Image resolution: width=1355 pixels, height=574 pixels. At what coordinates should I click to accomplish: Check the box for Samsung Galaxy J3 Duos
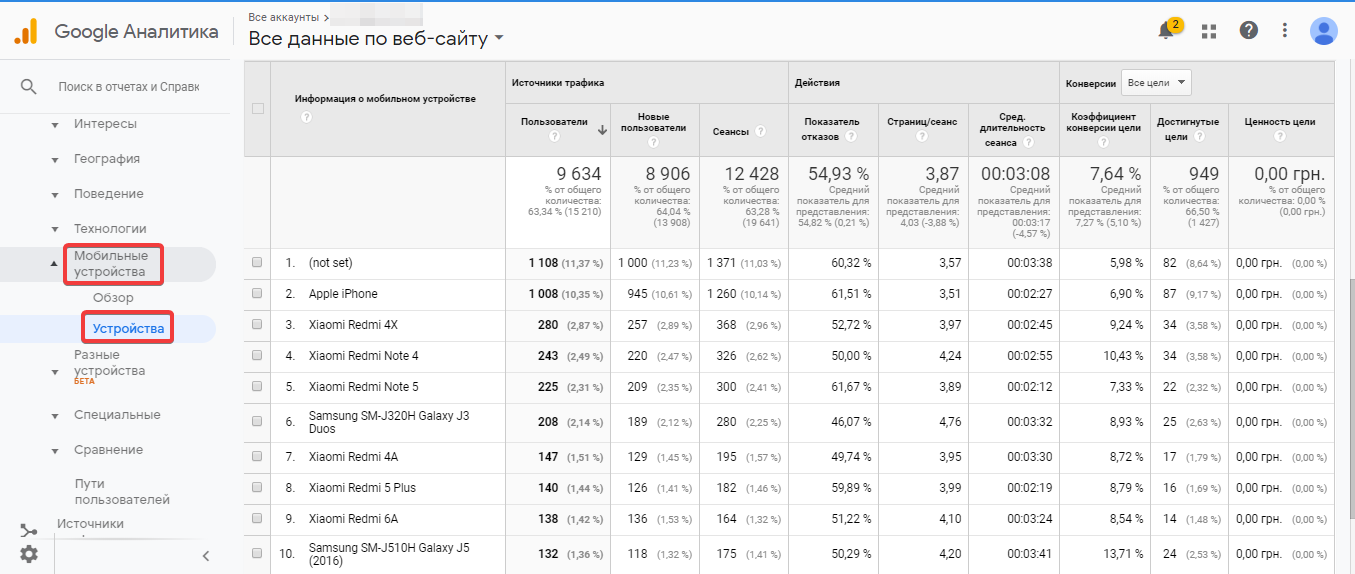[x=257, y=422]
